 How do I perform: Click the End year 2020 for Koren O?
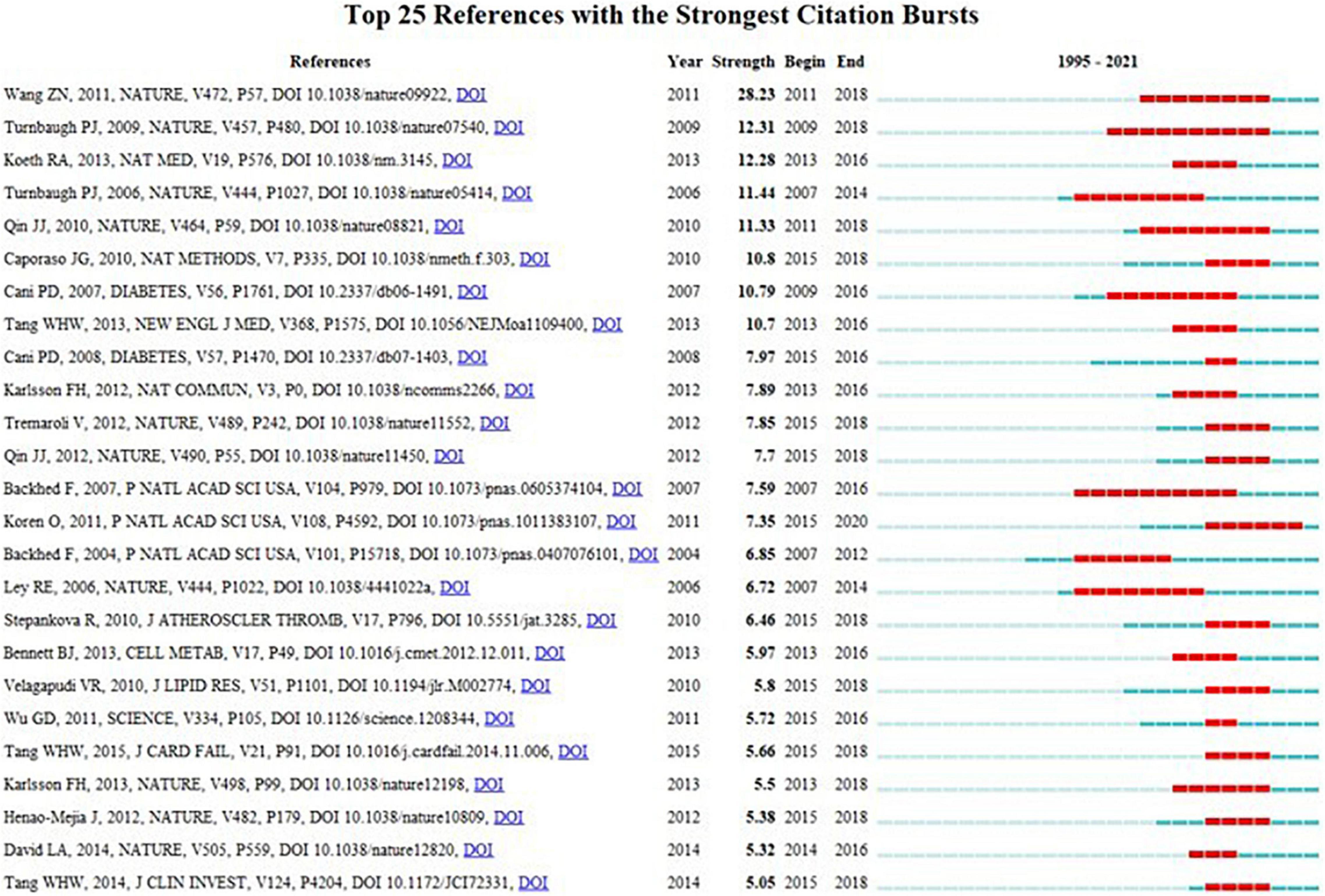851,522
